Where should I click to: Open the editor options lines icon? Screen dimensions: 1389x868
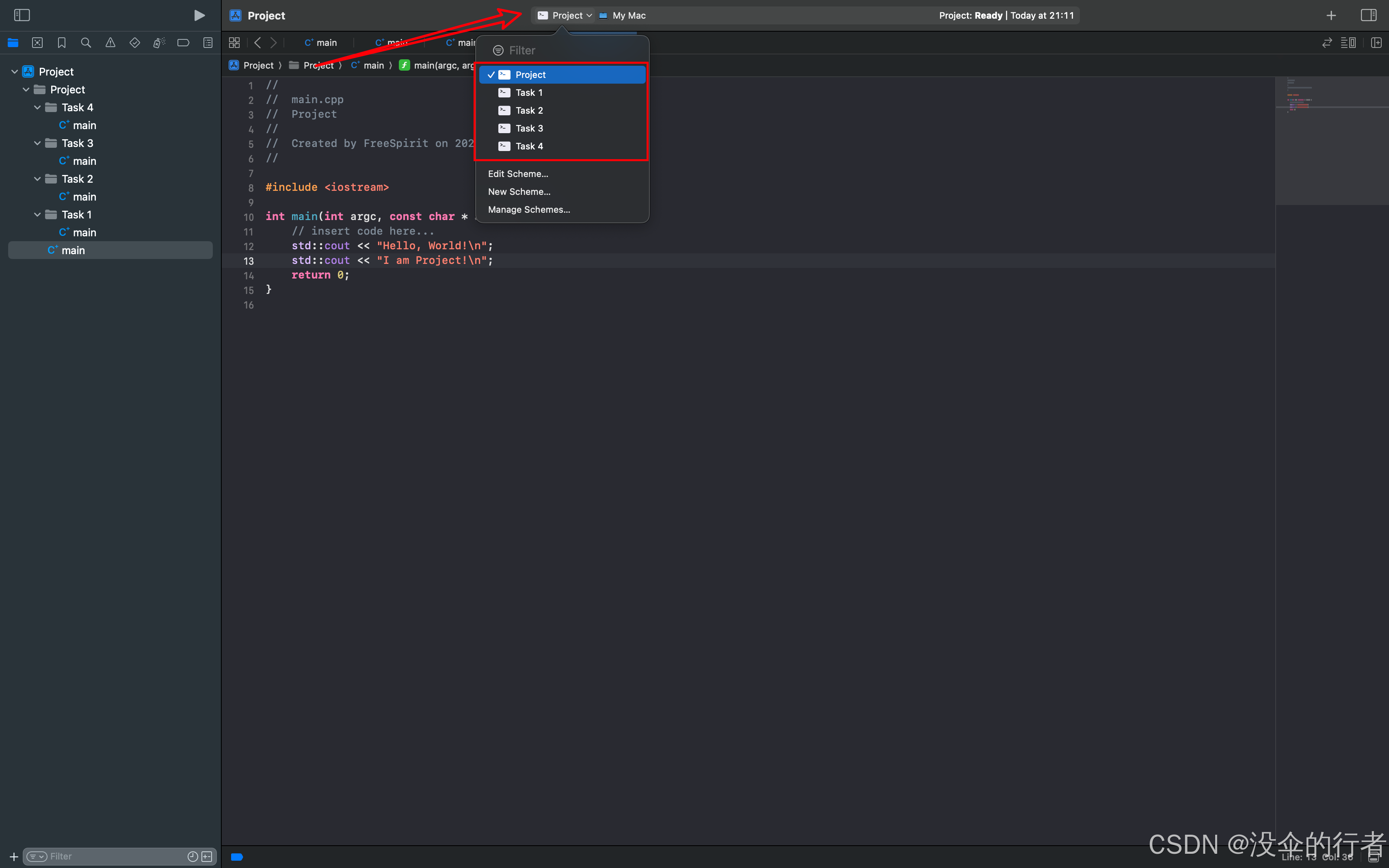[1348, 43]
